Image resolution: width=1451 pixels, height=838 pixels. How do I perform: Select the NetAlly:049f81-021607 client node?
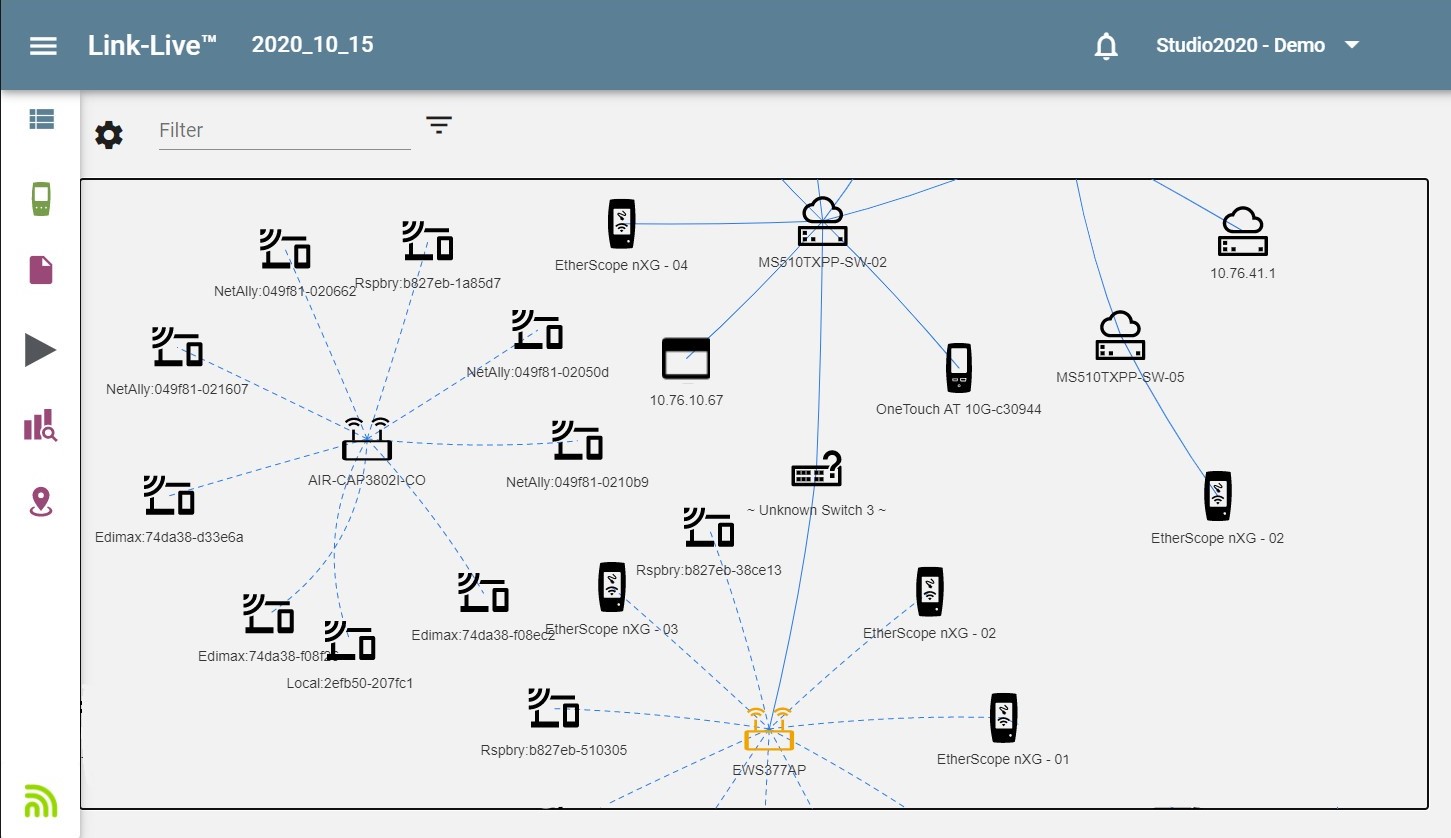(178, 347)
